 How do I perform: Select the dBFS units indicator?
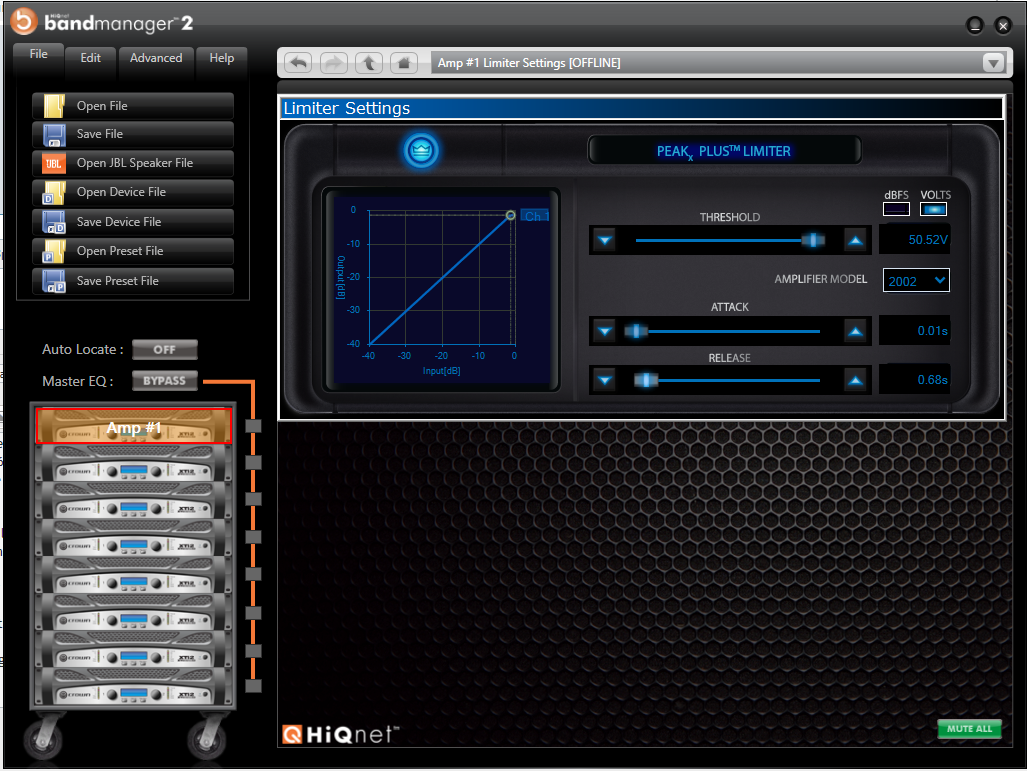tap(896, 209)
